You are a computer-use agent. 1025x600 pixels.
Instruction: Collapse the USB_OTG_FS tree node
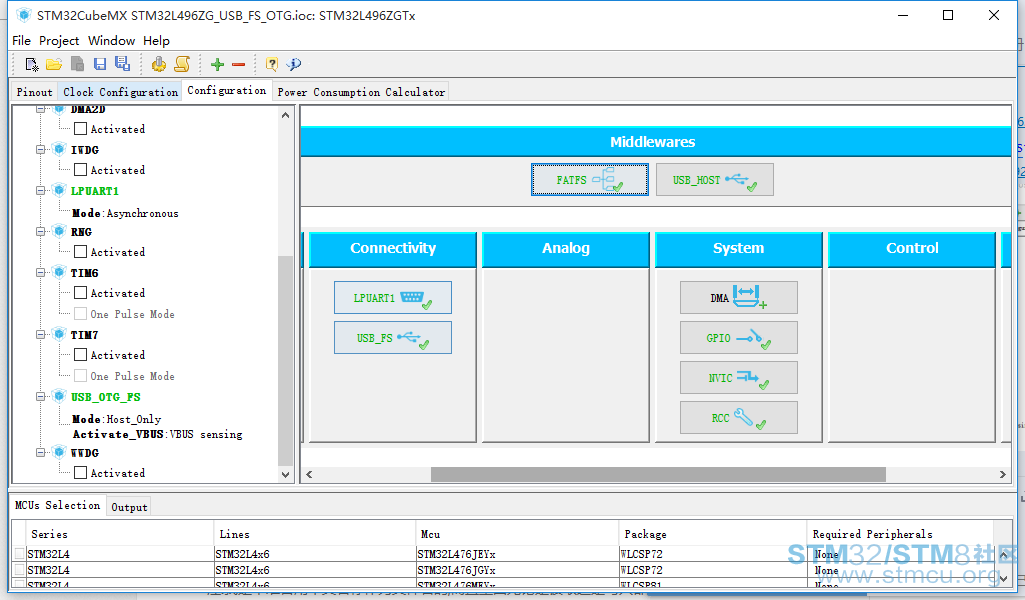(x=41, y=397)
